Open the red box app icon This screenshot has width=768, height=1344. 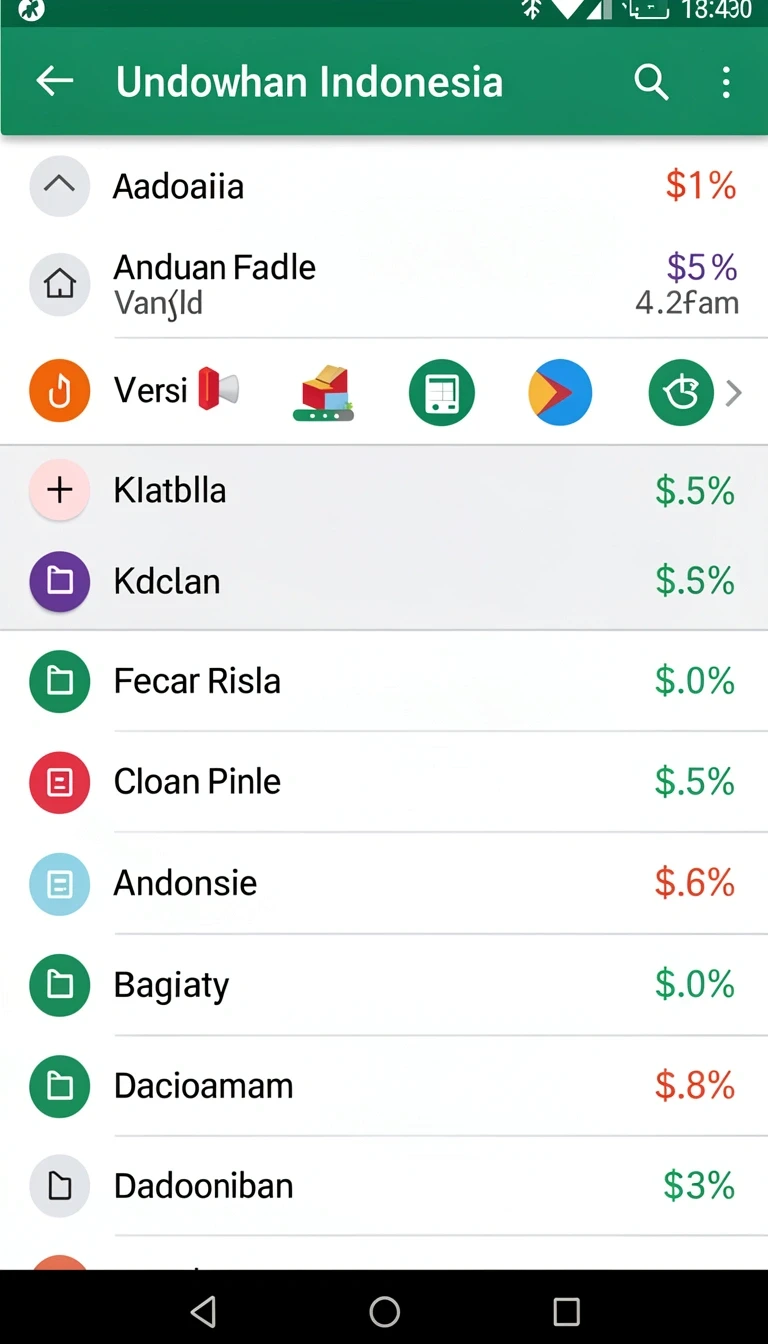tap(324, 392)
